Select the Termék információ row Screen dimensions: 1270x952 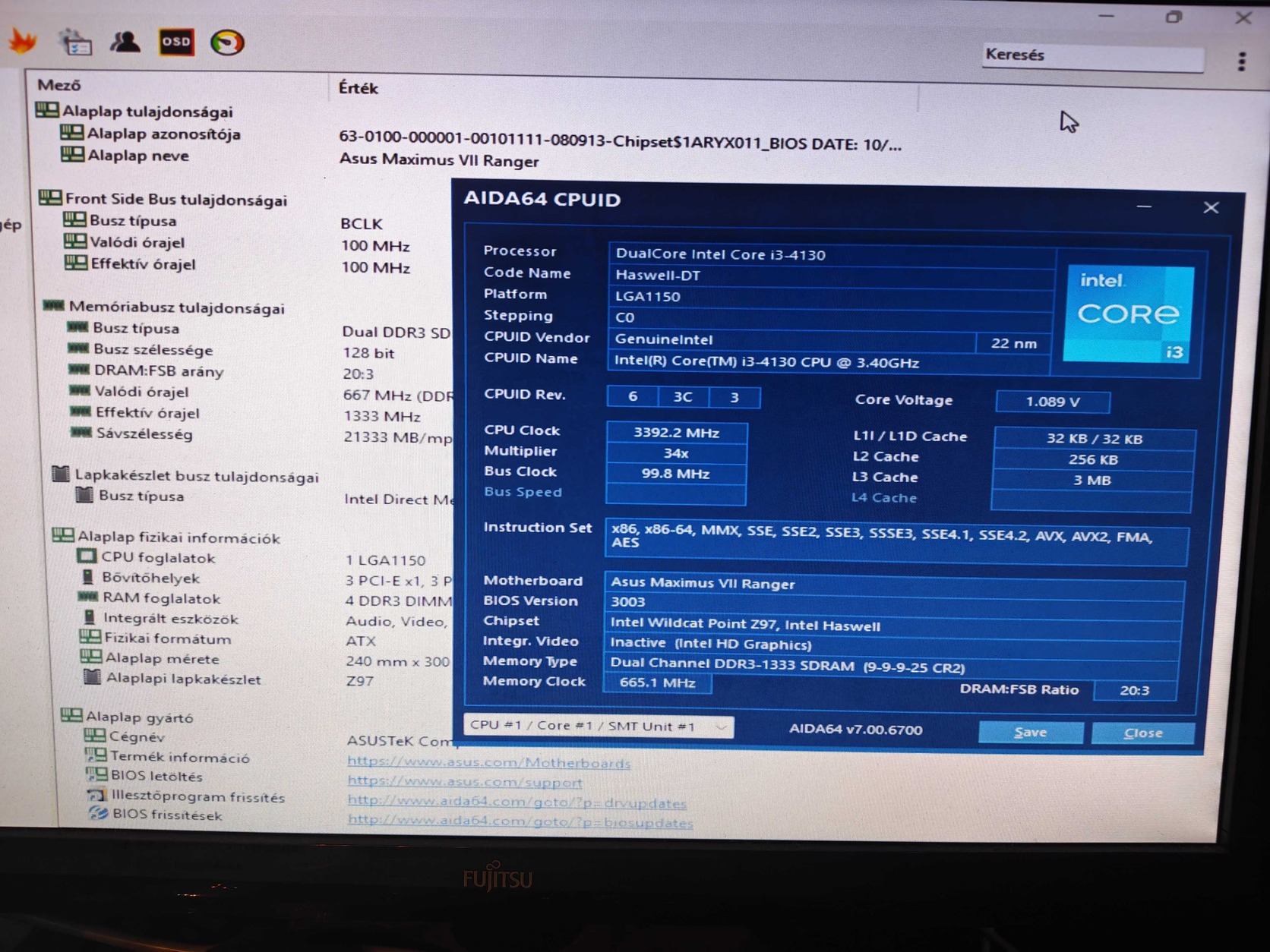pyautogui.click(x=167, y=757)
